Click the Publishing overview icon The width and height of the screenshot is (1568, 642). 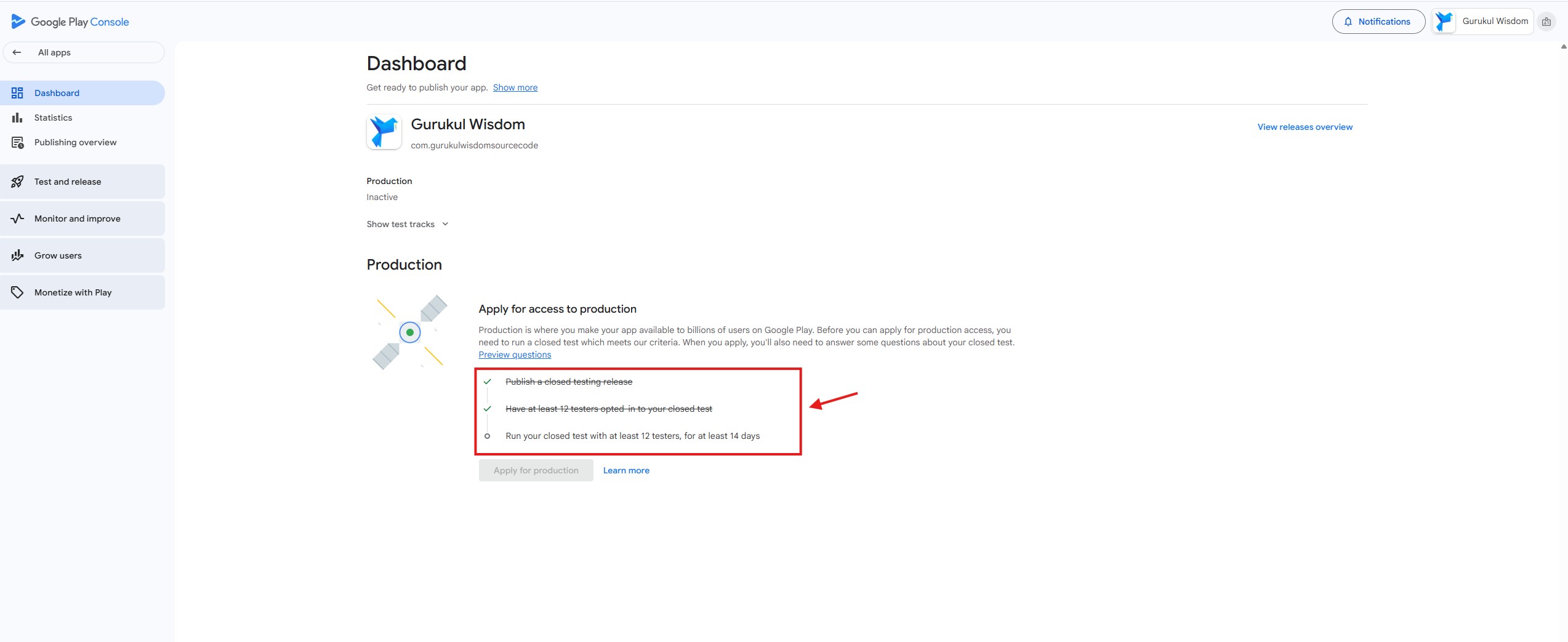coord(17,142)
